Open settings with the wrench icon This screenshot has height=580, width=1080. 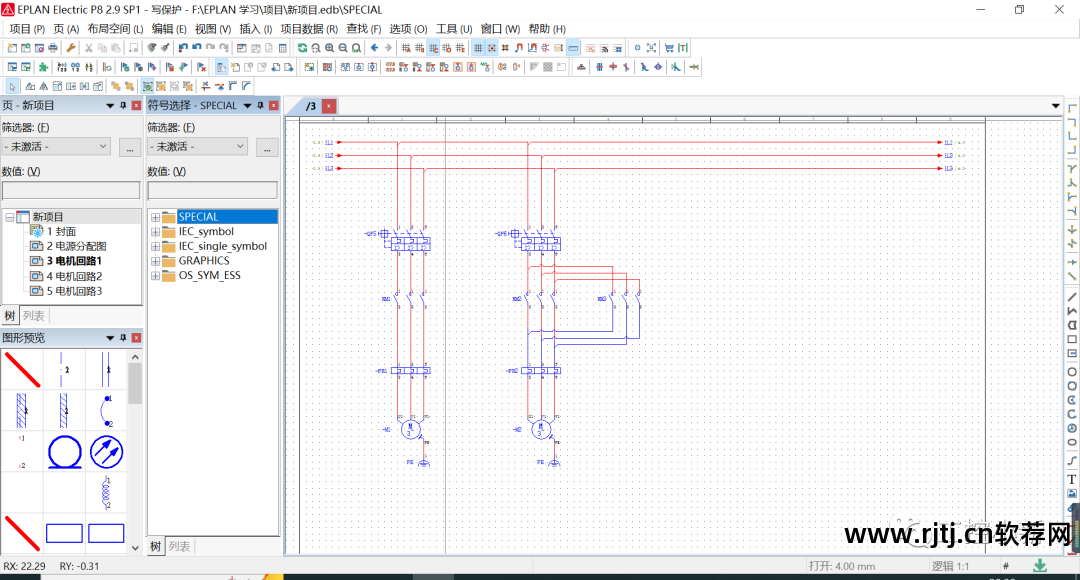coord(70,48)
